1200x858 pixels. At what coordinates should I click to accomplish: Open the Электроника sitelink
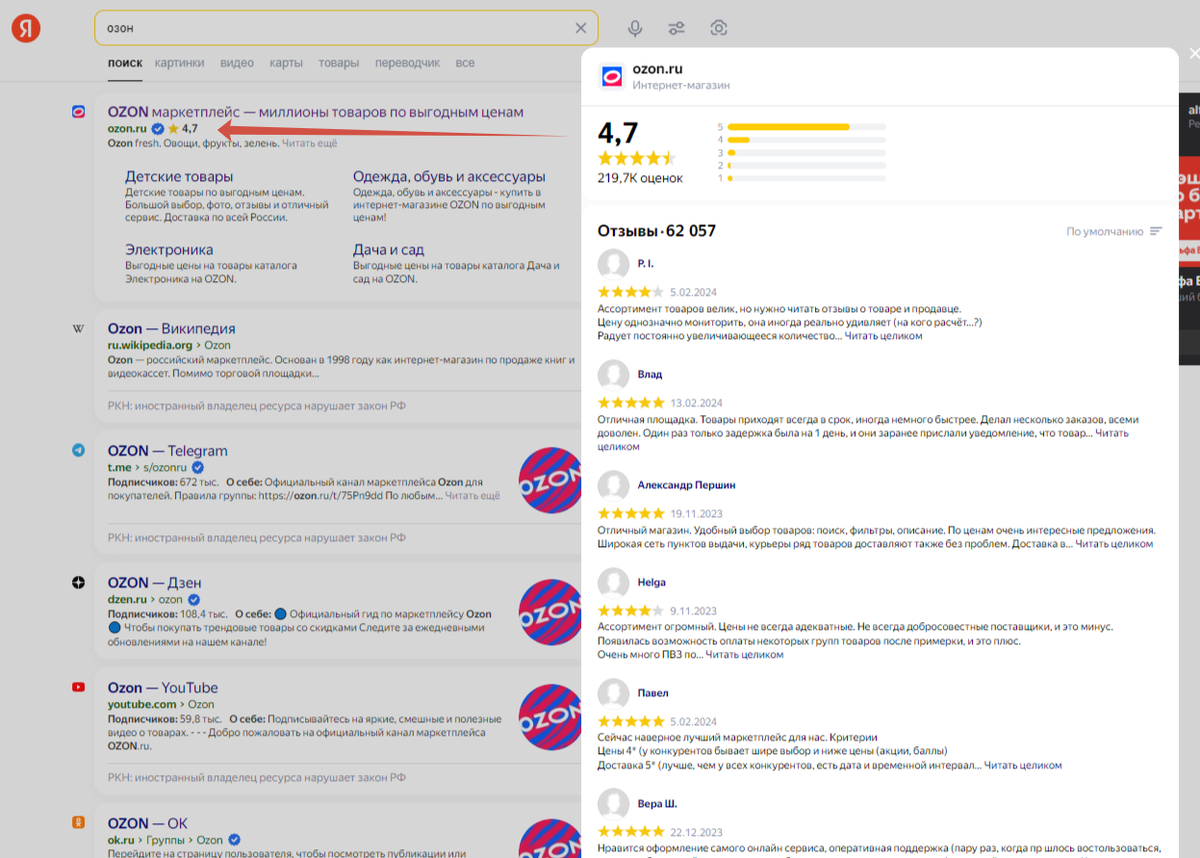169,250
